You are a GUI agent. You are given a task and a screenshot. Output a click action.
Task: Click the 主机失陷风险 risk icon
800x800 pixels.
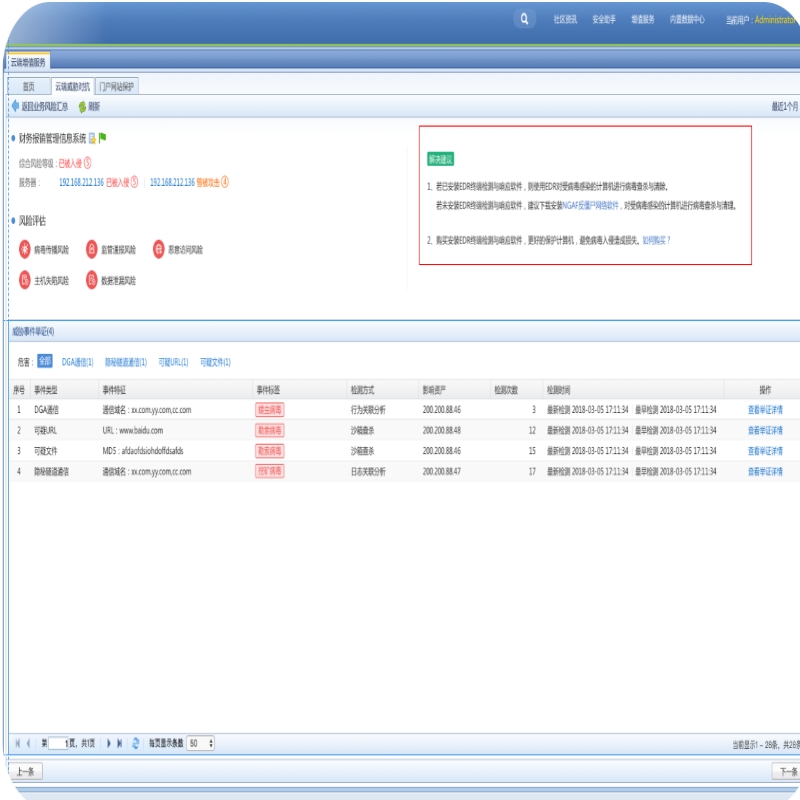(x=25, y=280)
